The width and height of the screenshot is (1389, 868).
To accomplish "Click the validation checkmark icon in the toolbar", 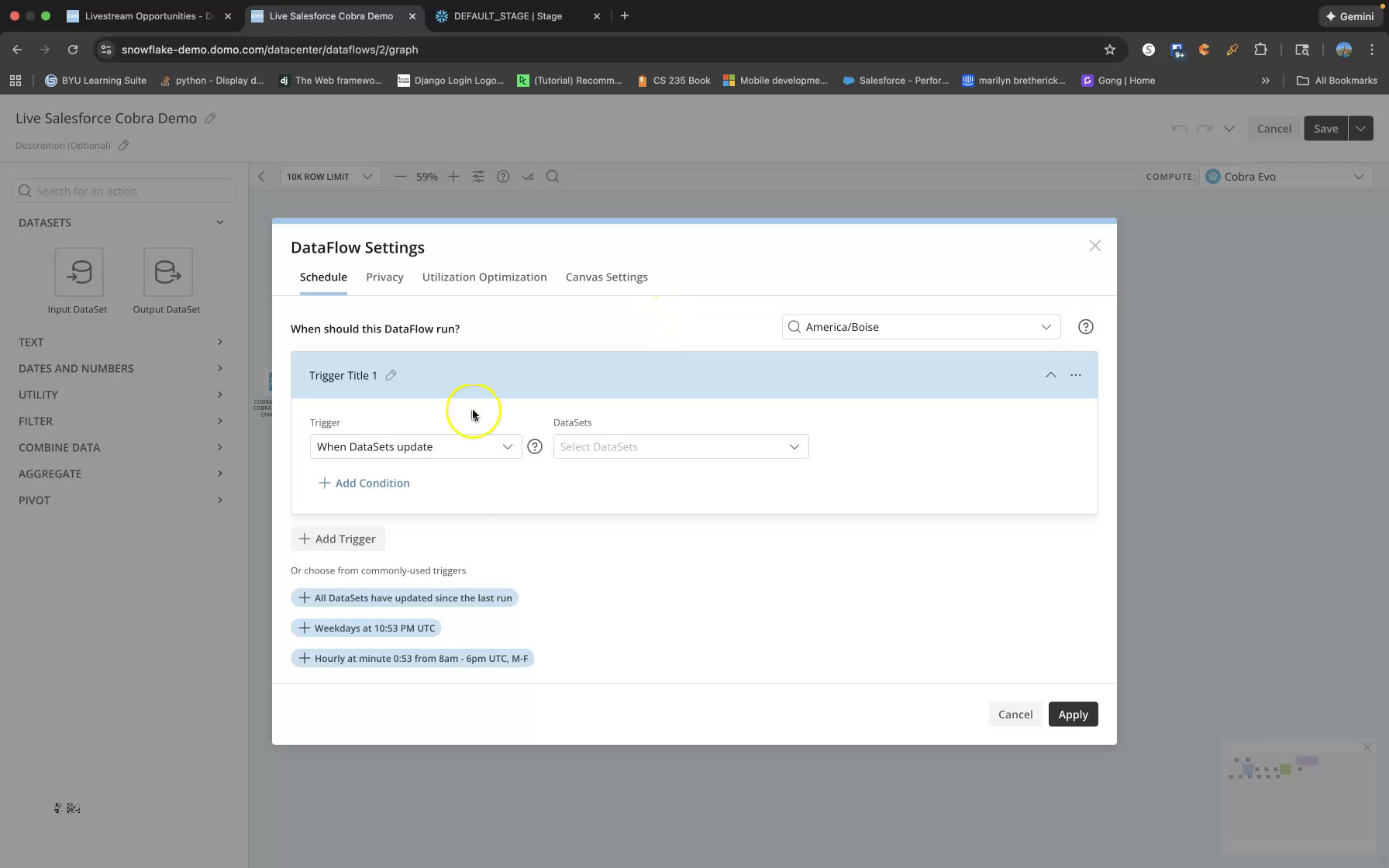I will tap(528, 176).
